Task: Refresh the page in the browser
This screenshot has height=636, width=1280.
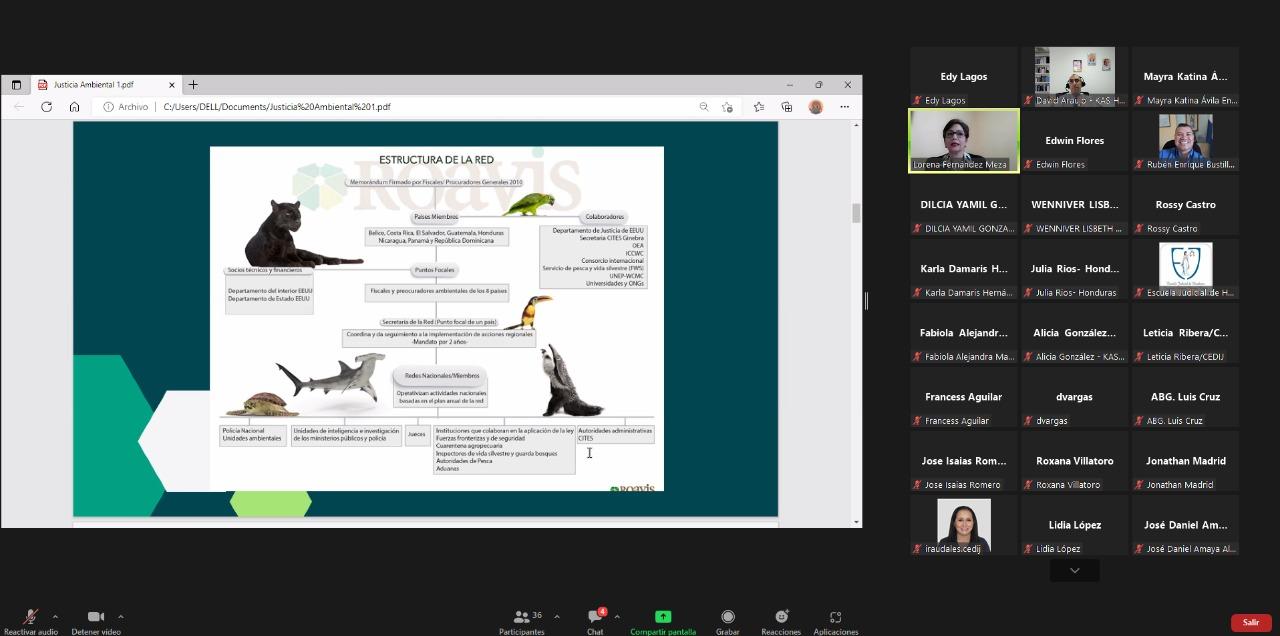Action: pos(46,107)
